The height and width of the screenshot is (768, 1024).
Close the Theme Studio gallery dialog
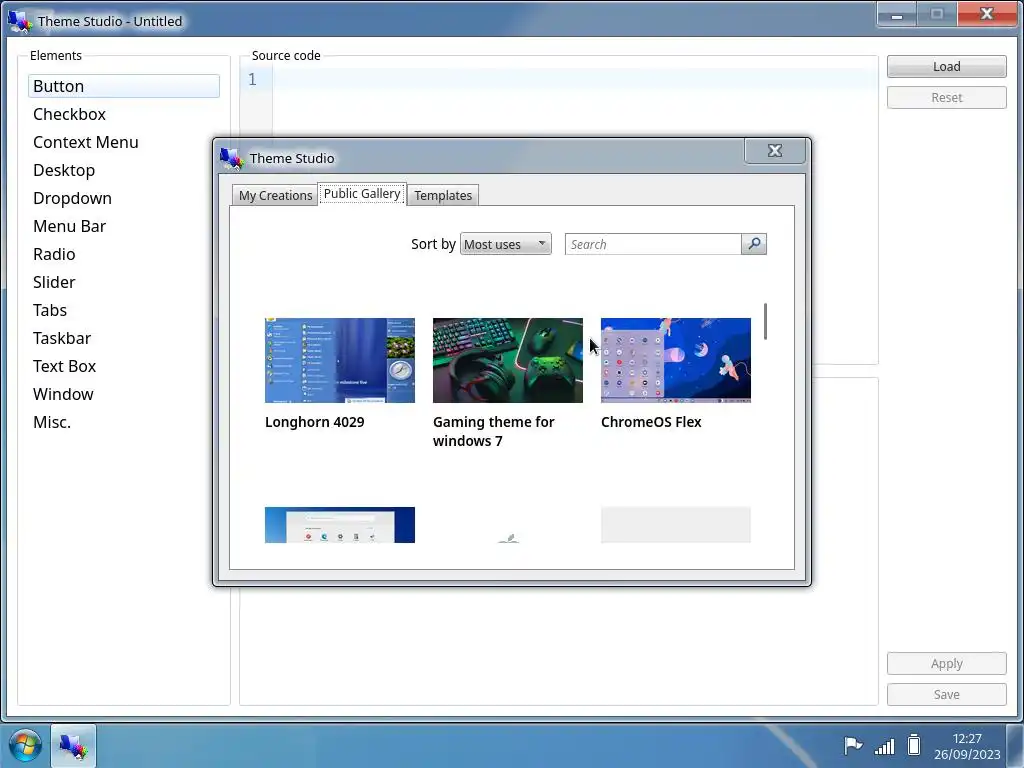coord(775,151)
